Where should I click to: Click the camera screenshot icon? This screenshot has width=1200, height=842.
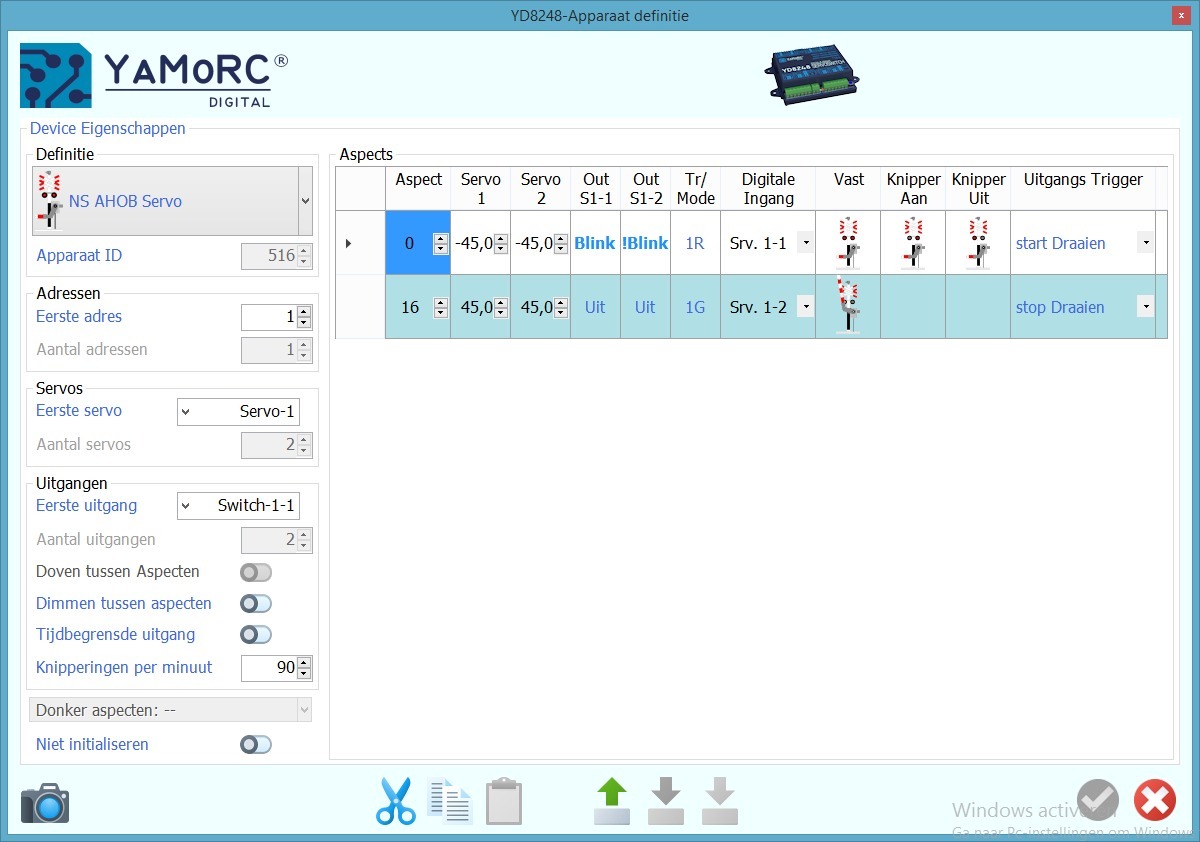[45, 803]
